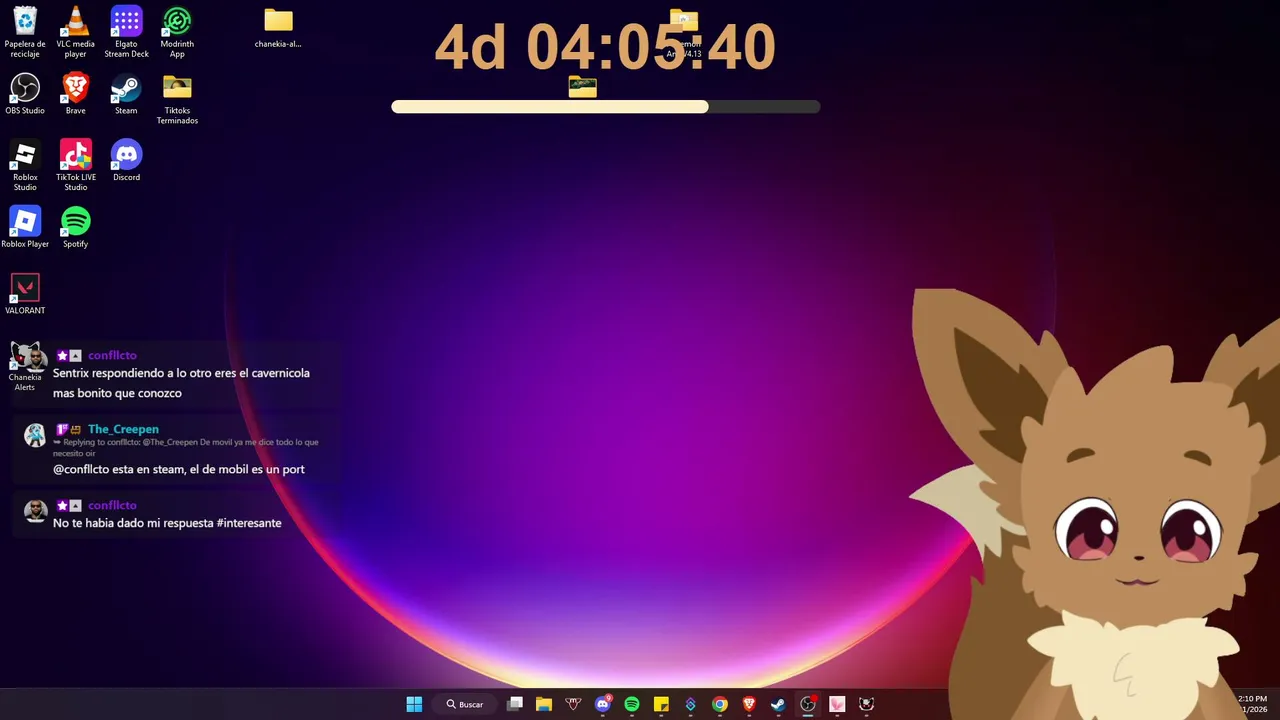Click the Spotify desktop shortcut
The height and width of the screenshot is (720, 1280).
[76, 227]
